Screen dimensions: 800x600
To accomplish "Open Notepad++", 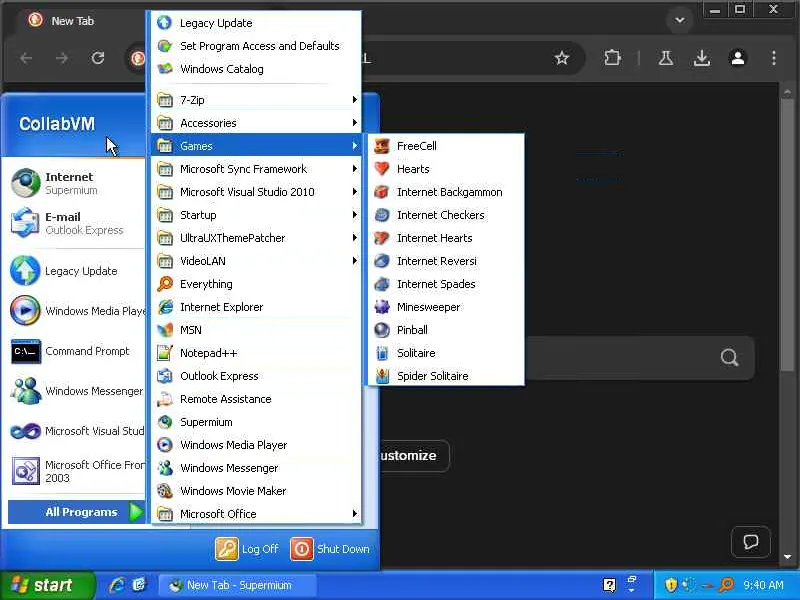I will (256, 353).
